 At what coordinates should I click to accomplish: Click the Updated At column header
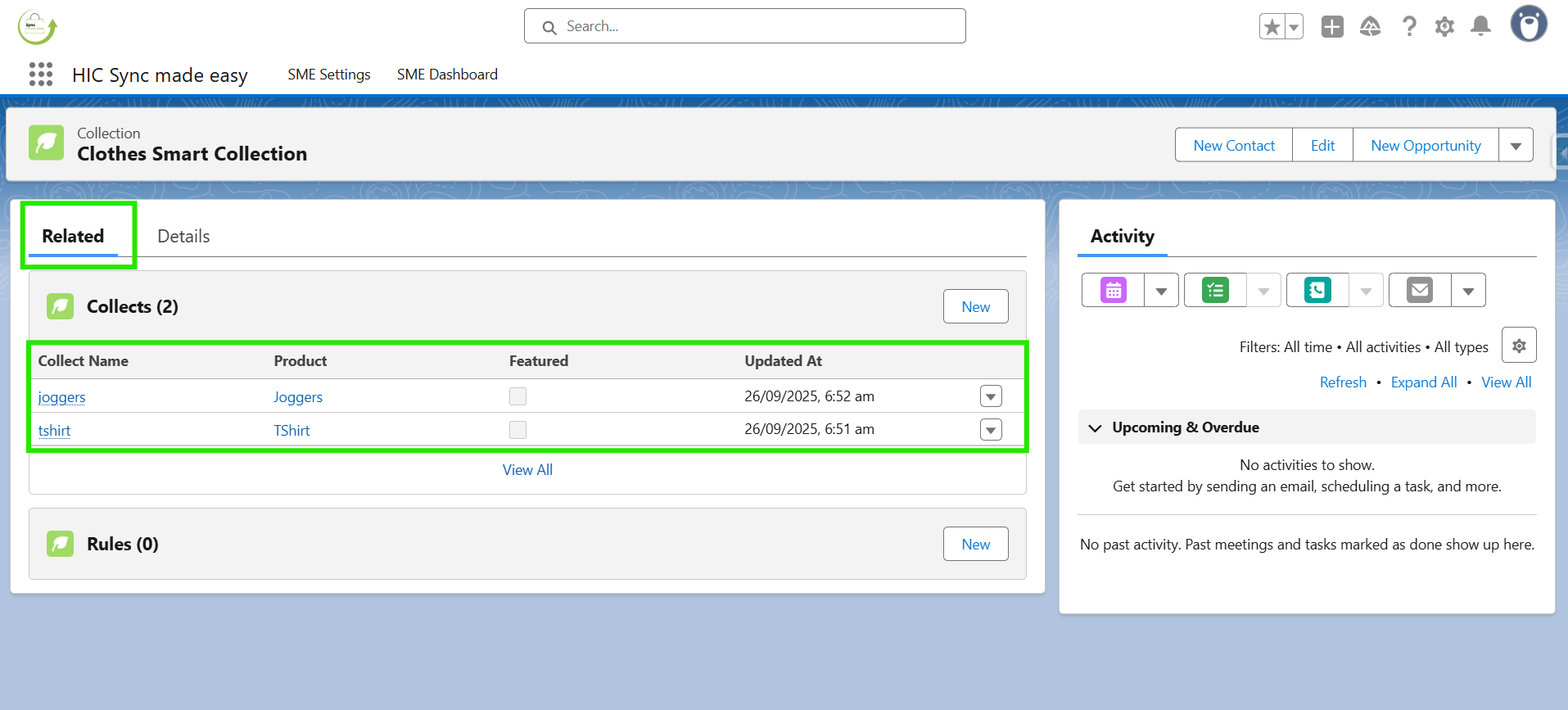(x=783, y=361)
